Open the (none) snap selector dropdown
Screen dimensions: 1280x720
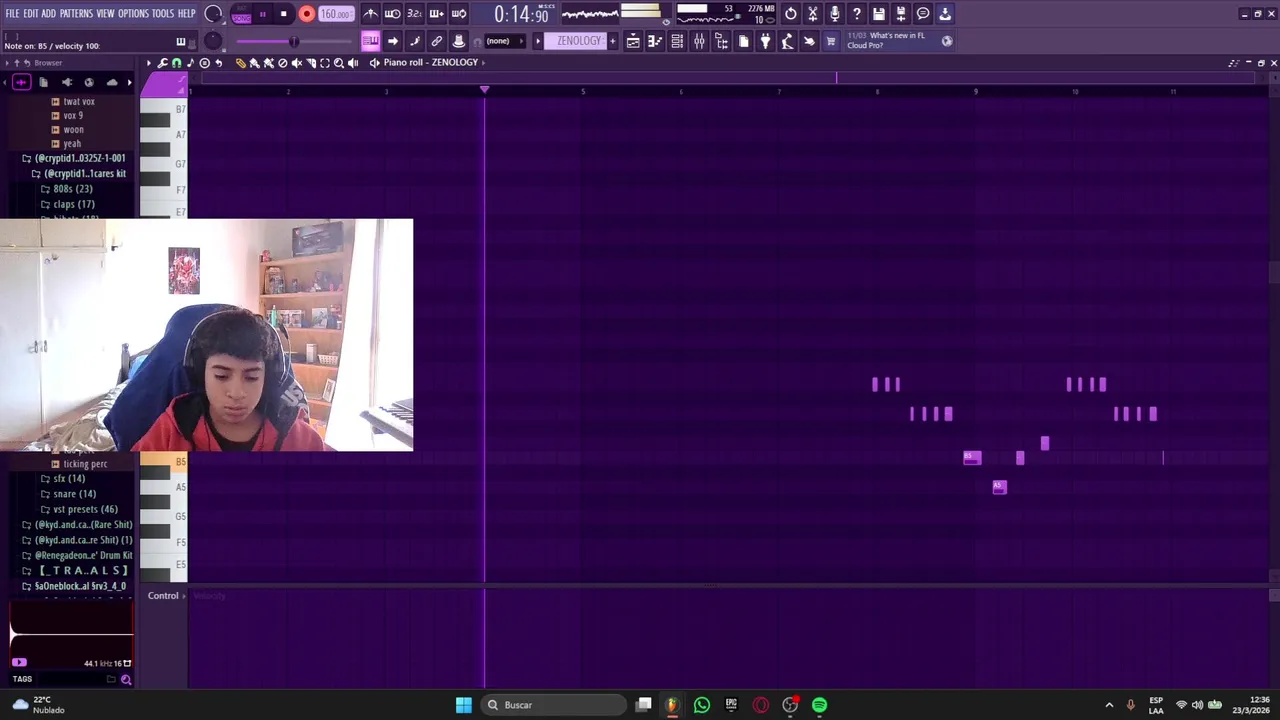[503, 41]
